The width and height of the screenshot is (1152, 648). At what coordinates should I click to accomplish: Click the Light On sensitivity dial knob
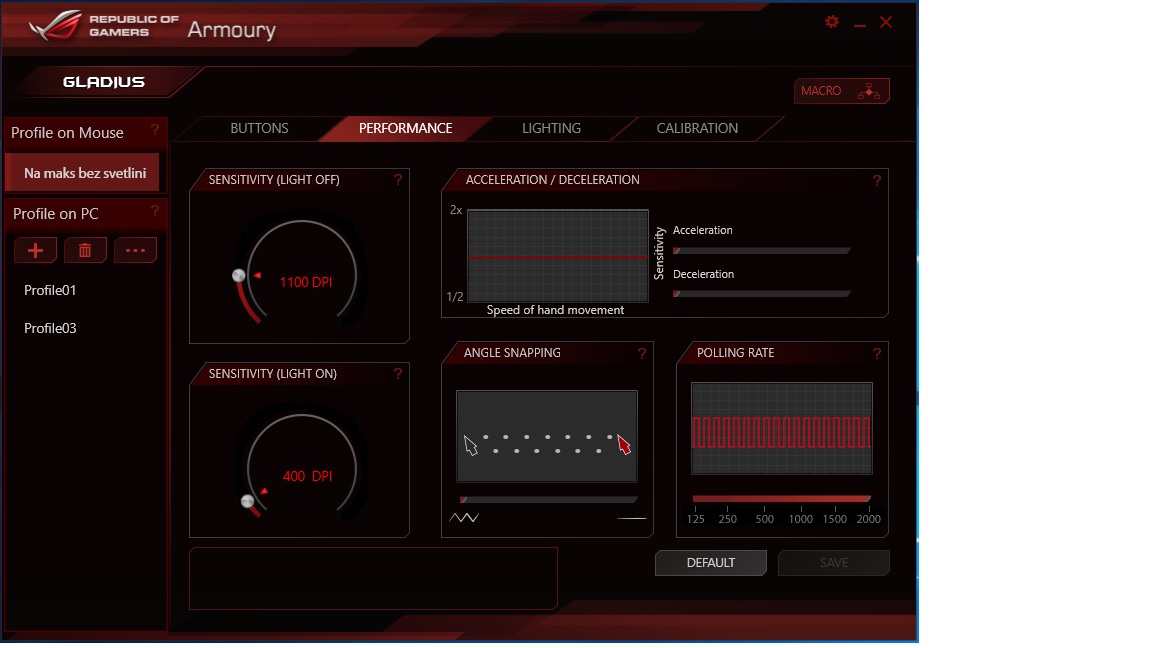(x=248, y=502)
